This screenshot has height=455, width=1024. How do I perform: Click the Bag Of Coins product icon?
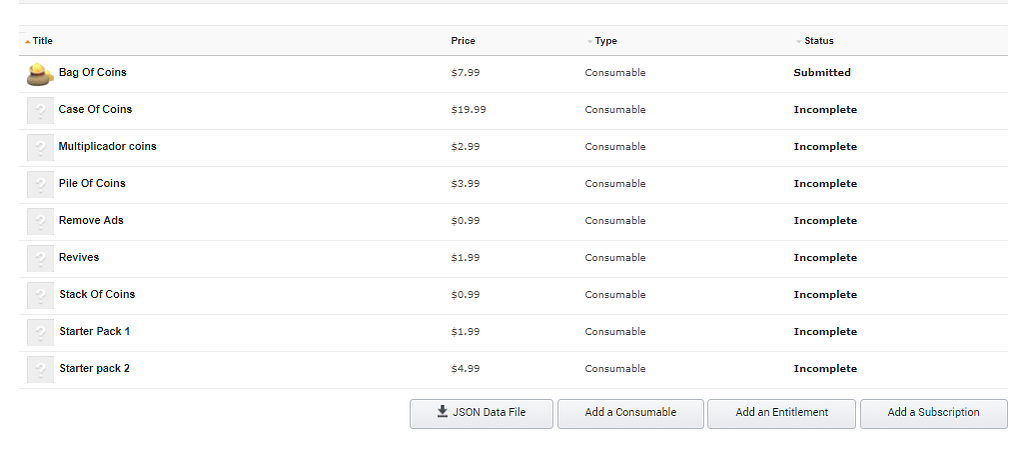click(x=40, y=74)
